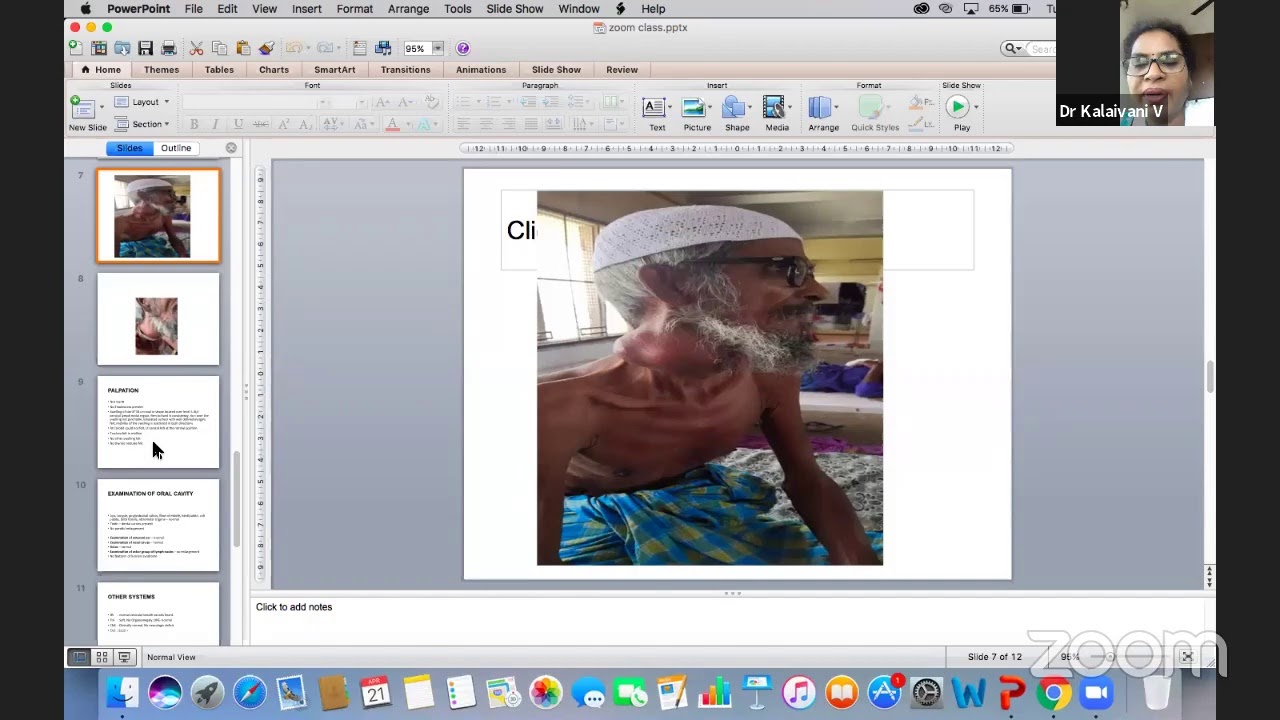Select the Cut scissors icon
This screenshot has width=1280, height=720.
pos(196,48)
